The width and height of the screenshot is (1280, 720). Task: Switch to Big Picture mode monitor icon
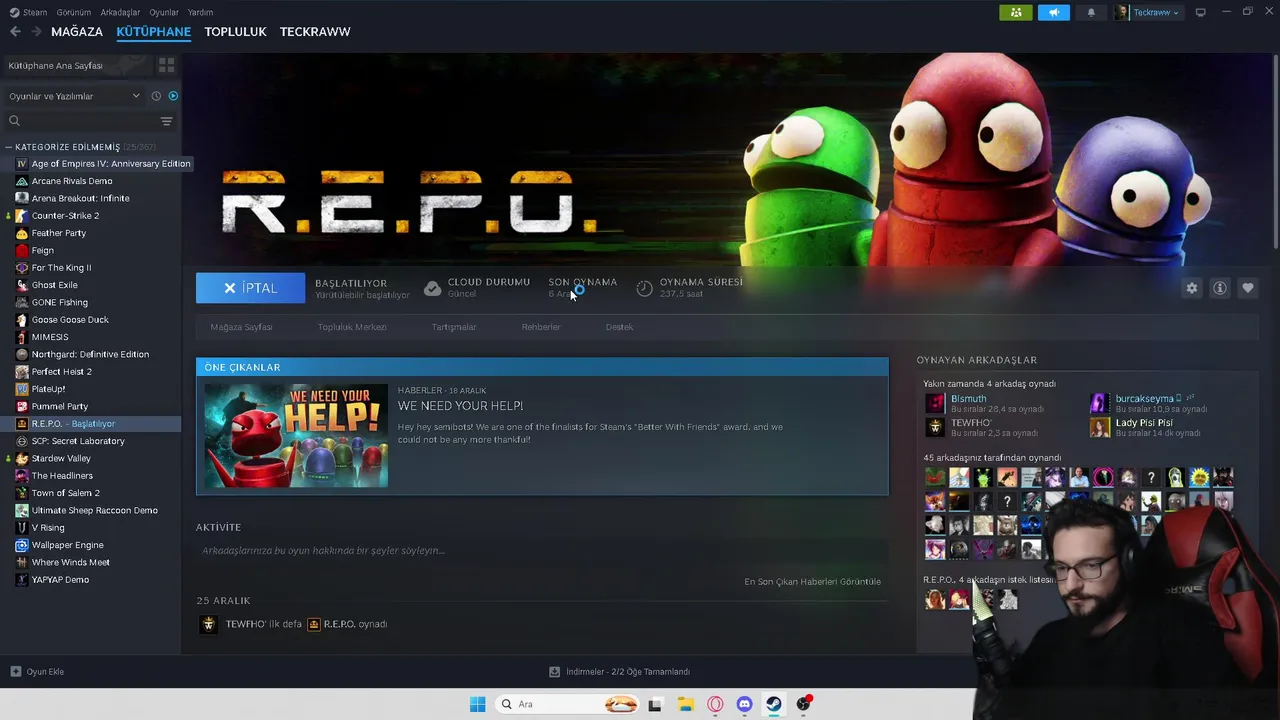[x=1200, y=12]
